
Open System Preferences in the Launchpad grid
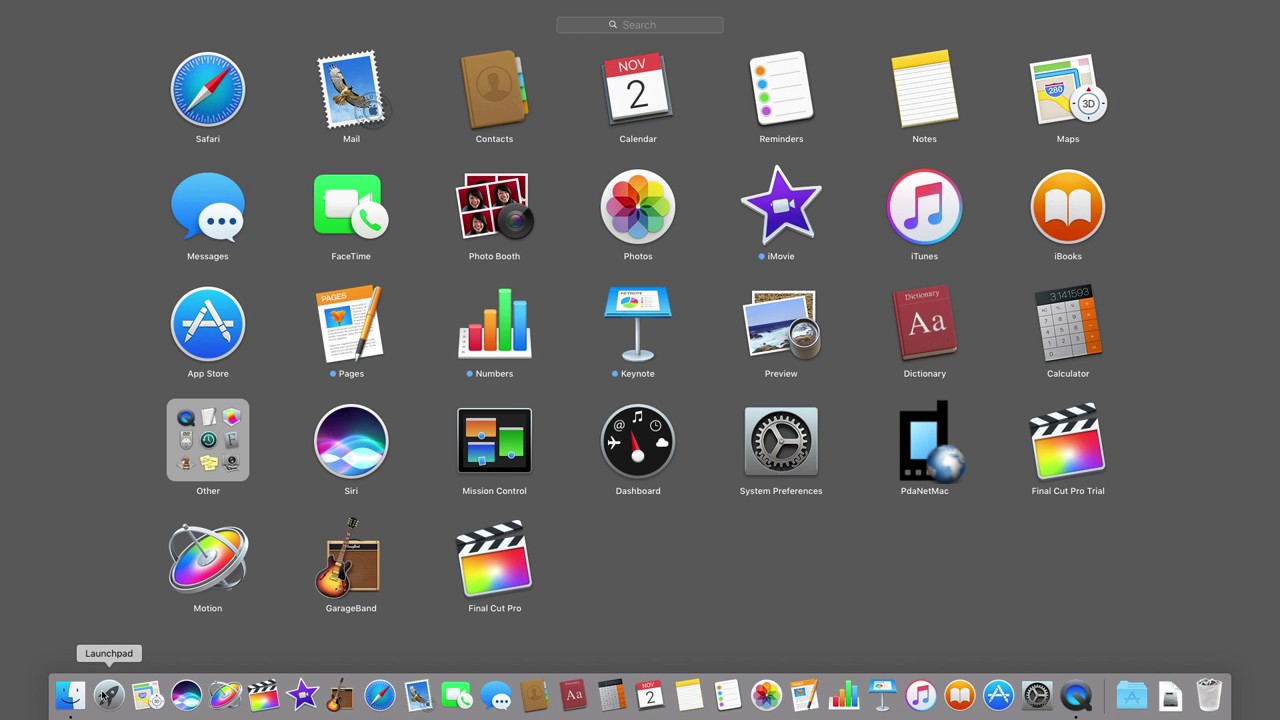[x=781, y=441]
